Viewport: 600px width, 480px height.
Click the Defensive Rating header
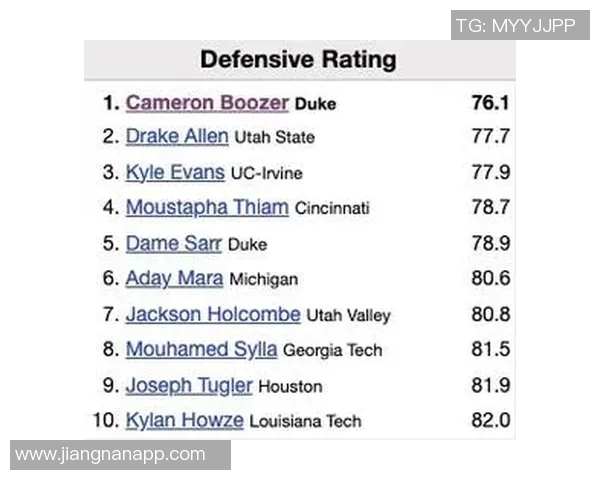pos(298,59)
